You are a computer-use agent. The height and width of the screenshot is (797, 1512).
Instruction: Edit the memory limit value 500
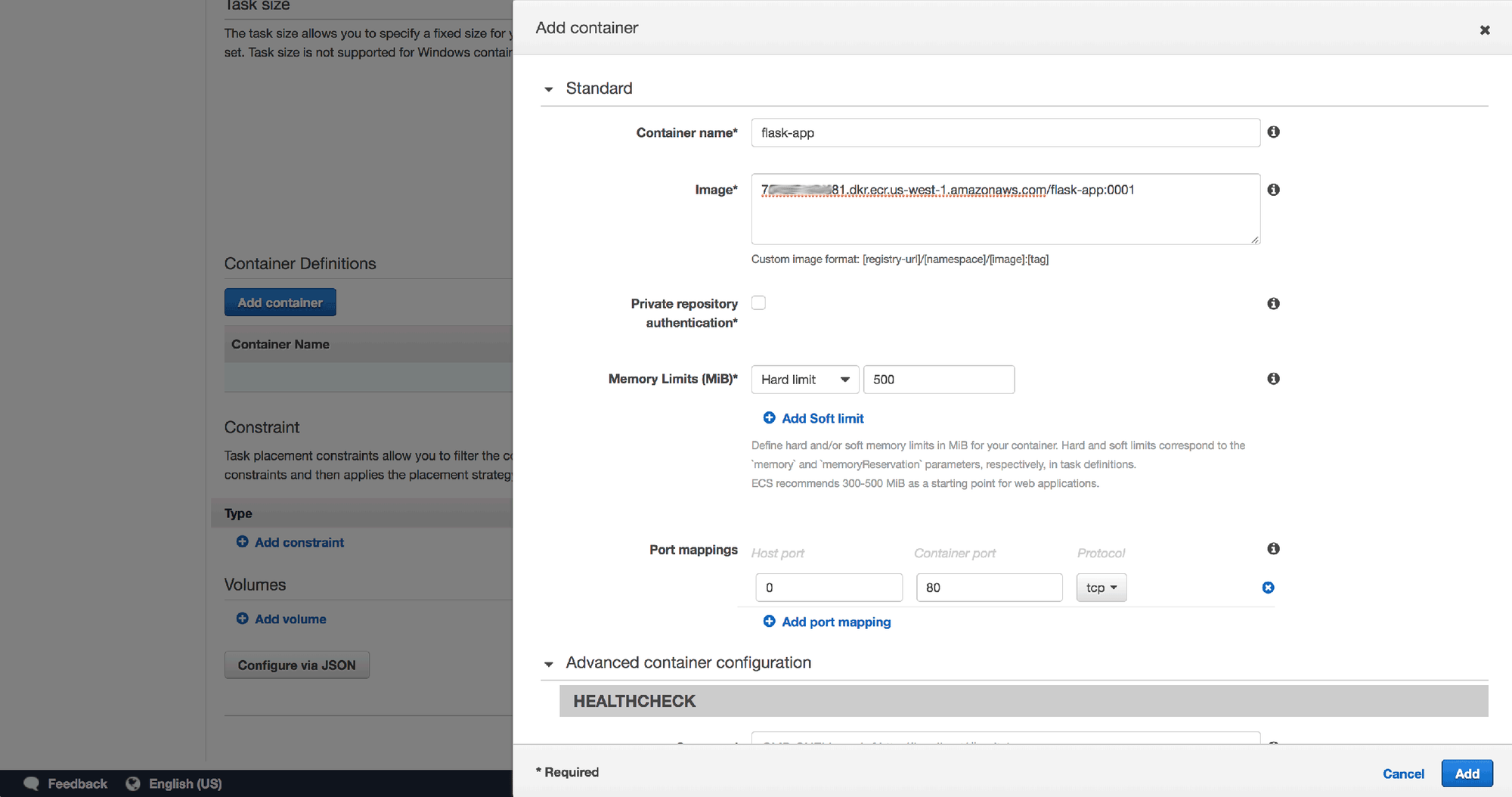(x=939, y=380)
